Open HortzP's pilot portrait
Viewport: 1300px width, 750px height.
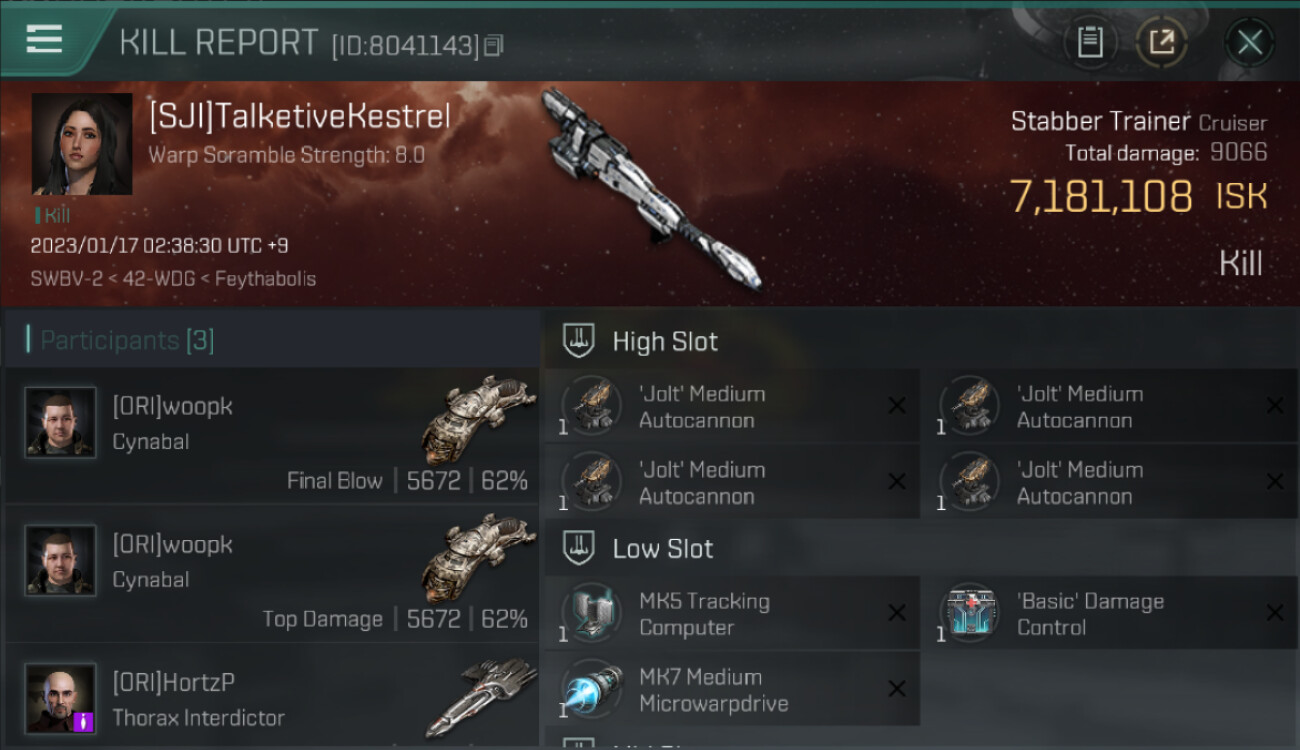tap(60, 698)
